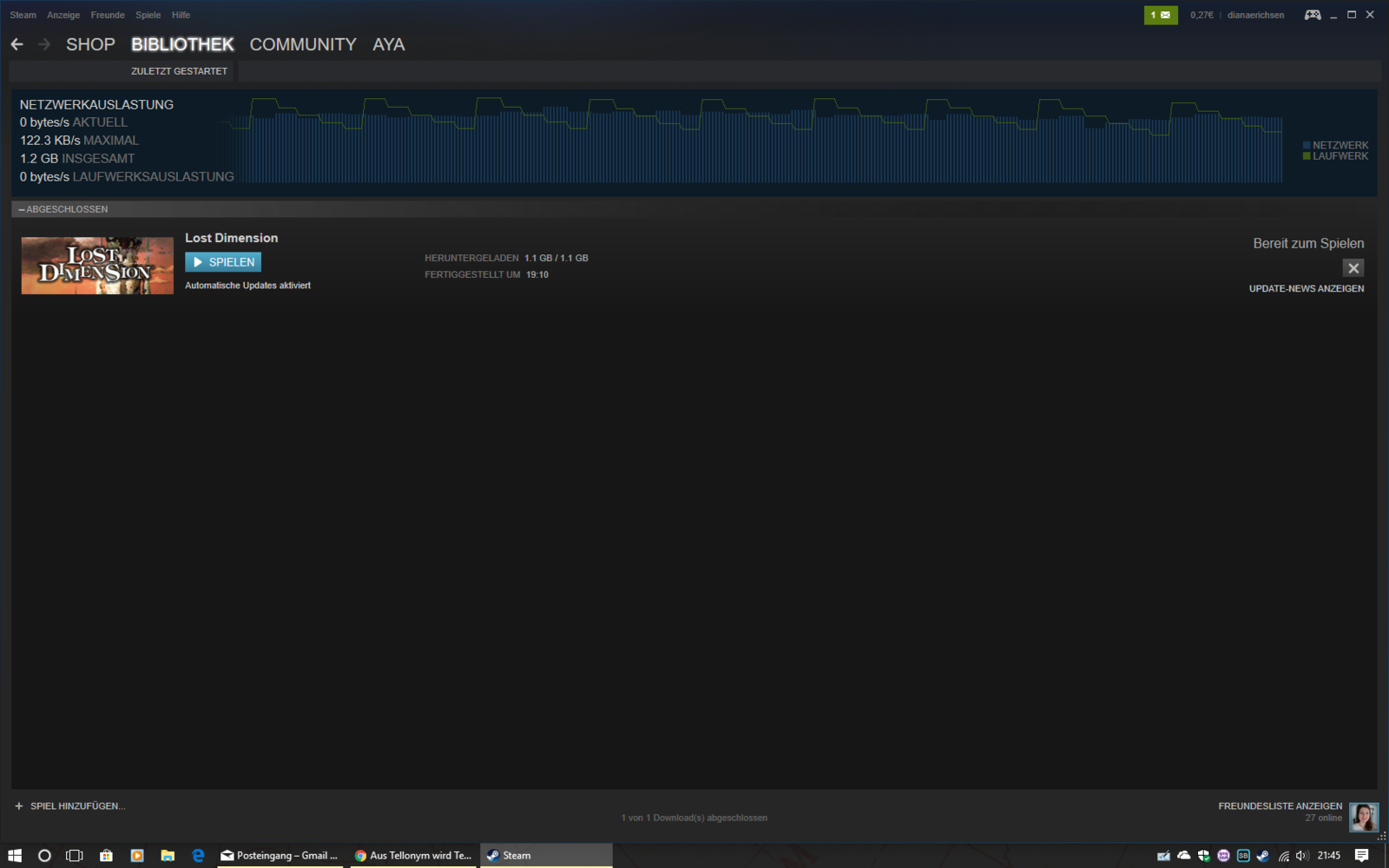Click the '1 von 1 Download(s) abgeschlossen' status
1389x868 pixels.
click(694, 818)
